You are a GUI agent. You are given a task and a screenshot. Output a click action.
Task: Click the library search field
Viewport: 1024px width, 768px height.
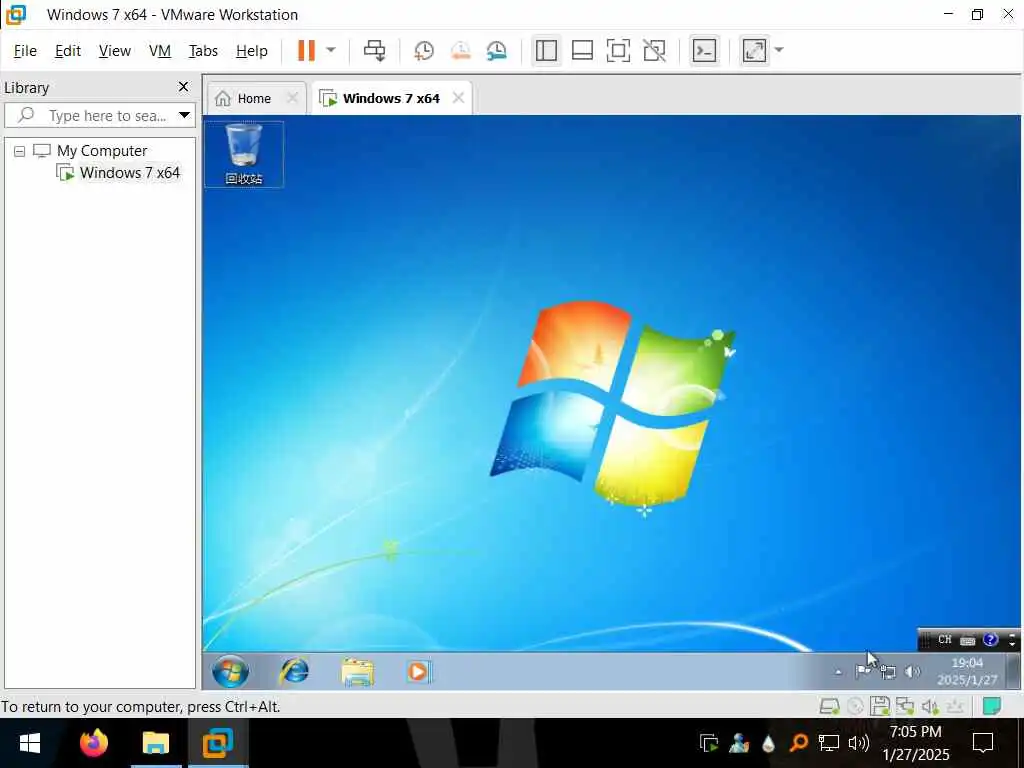(x=100, y=116)
